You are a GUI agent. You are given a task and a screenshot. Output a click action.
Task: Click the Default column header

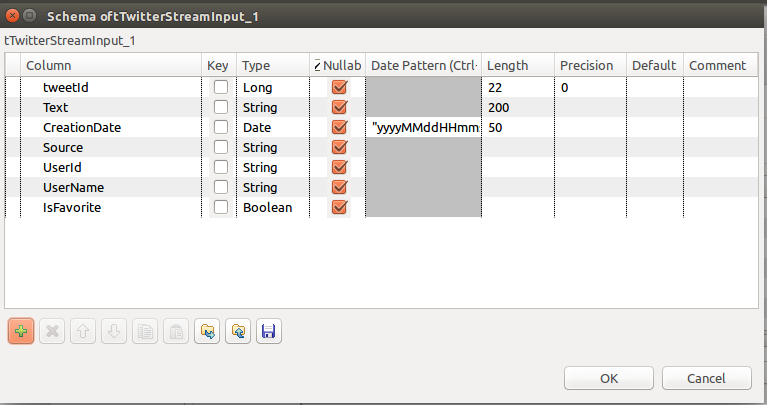coord(655,65)
